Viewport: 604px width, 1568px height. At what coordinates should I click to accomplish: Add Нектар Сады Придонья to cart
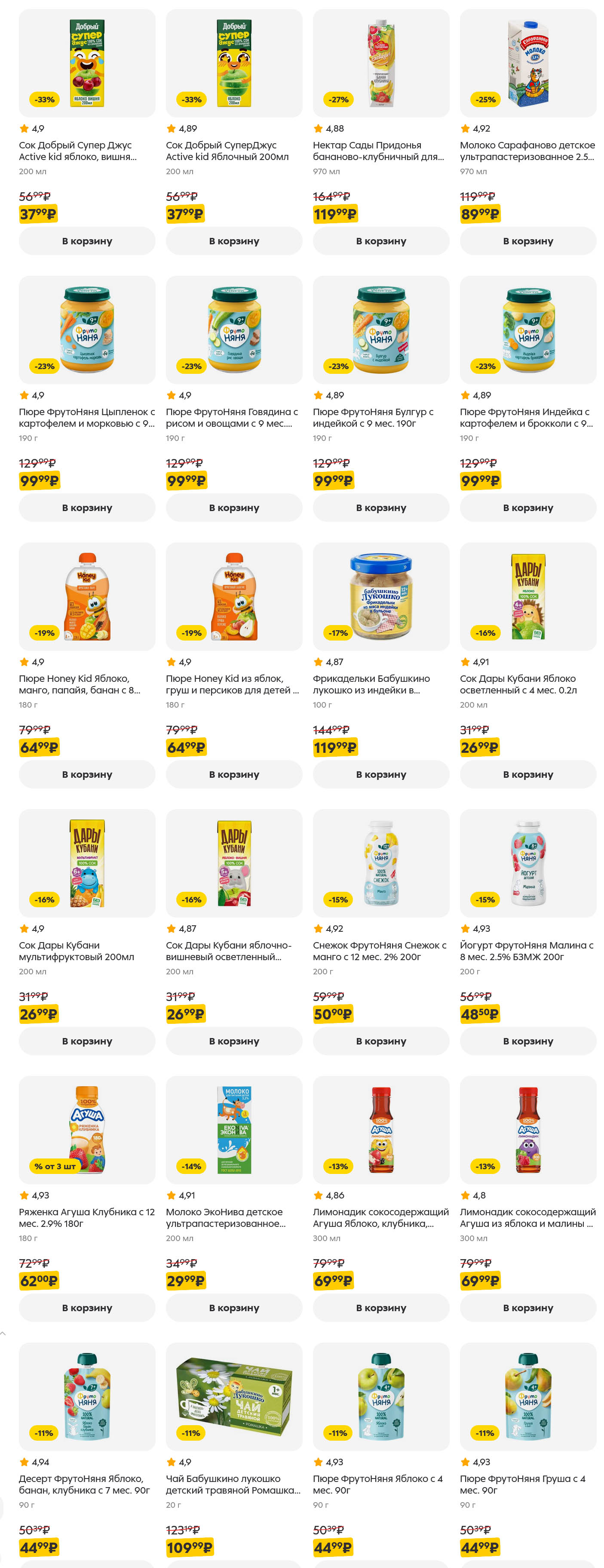tap(381, 241)
